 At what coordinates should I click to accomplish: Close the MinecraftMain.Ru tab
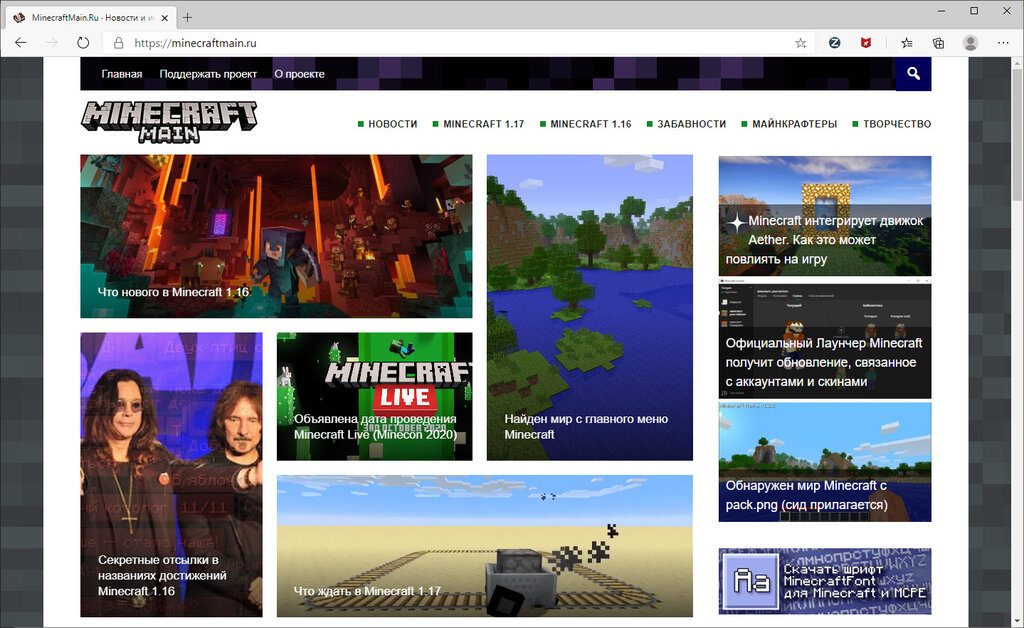165,18
